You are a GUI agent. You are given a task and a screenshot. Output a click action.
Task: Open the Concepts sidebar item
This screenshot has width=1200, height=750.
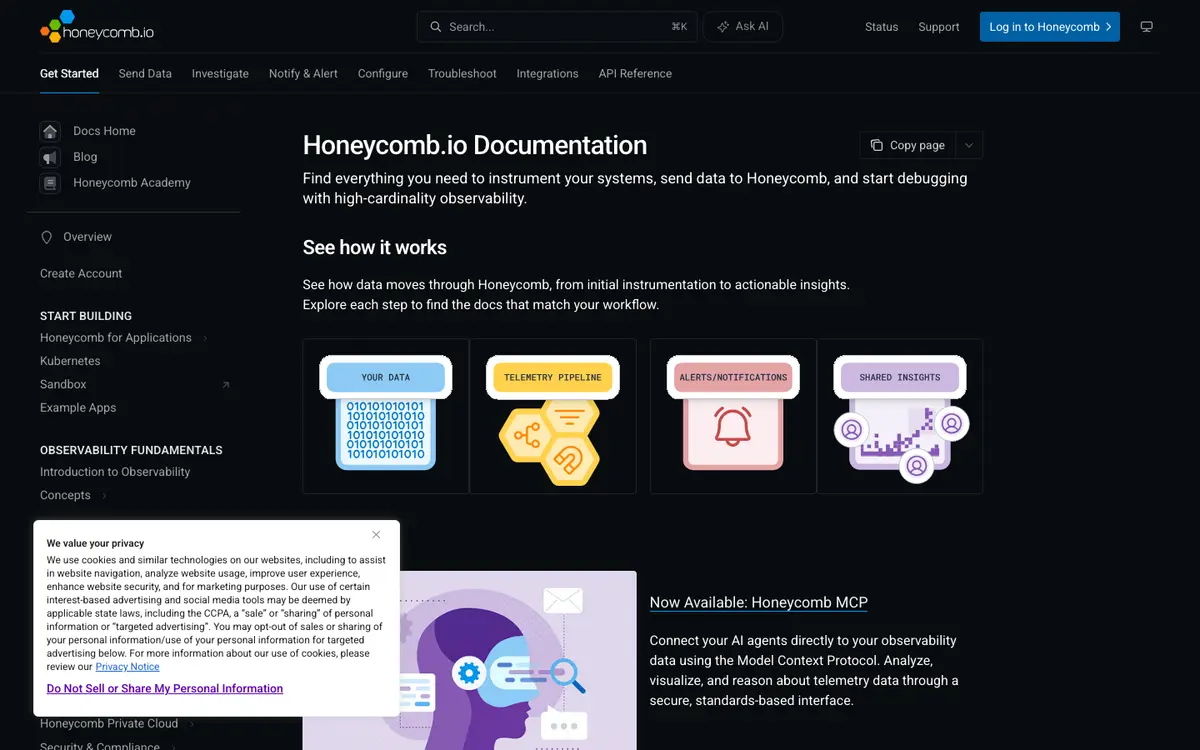click(65, 496)
